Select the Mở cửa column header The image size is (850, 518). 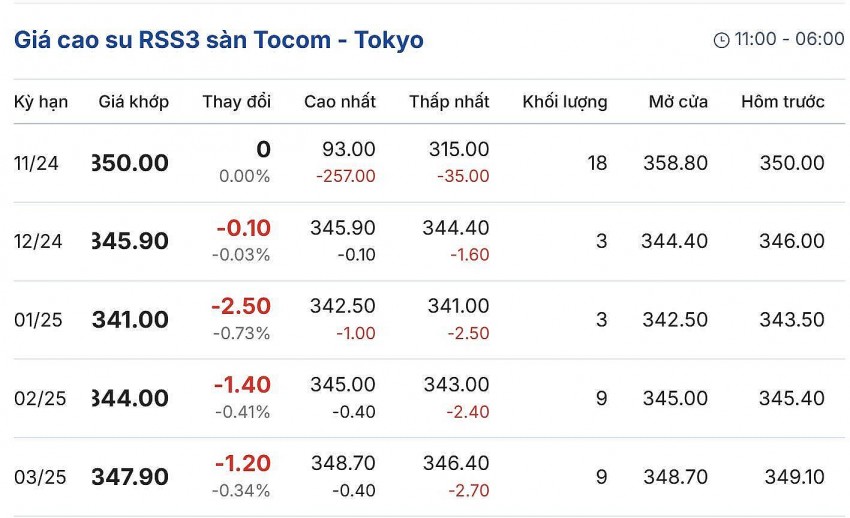[678, 102]
